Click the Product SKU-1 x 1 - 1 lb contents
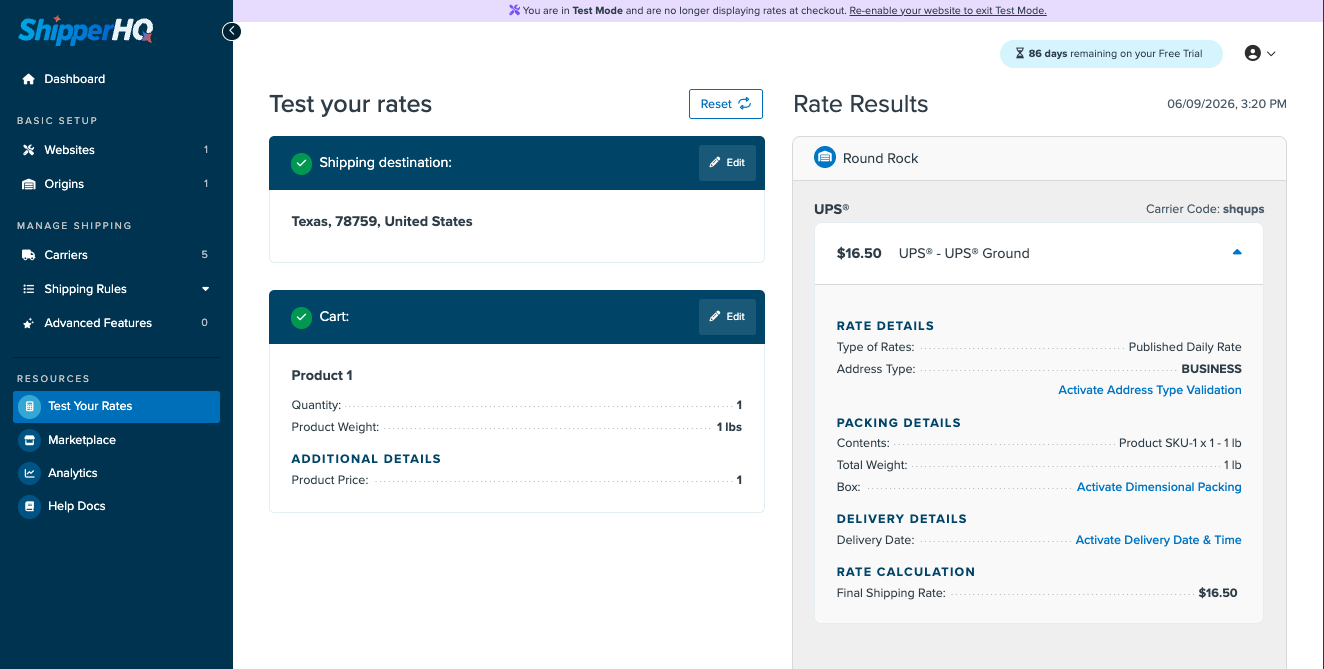Screen dimensions: 1324x669 (x=1180, y=443)
